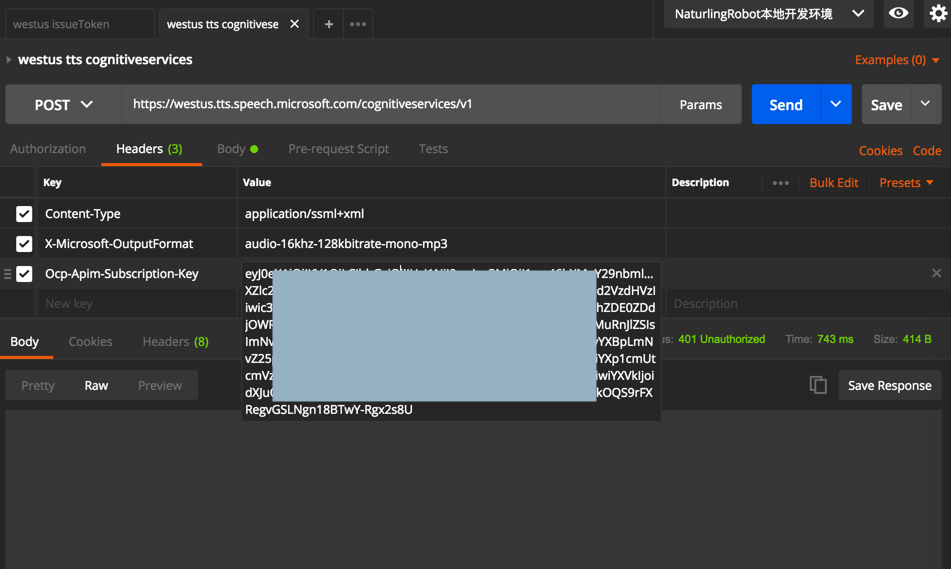Add a new request tab with plus icon
This screenshot has height=569, width=951.
(328, 24)
